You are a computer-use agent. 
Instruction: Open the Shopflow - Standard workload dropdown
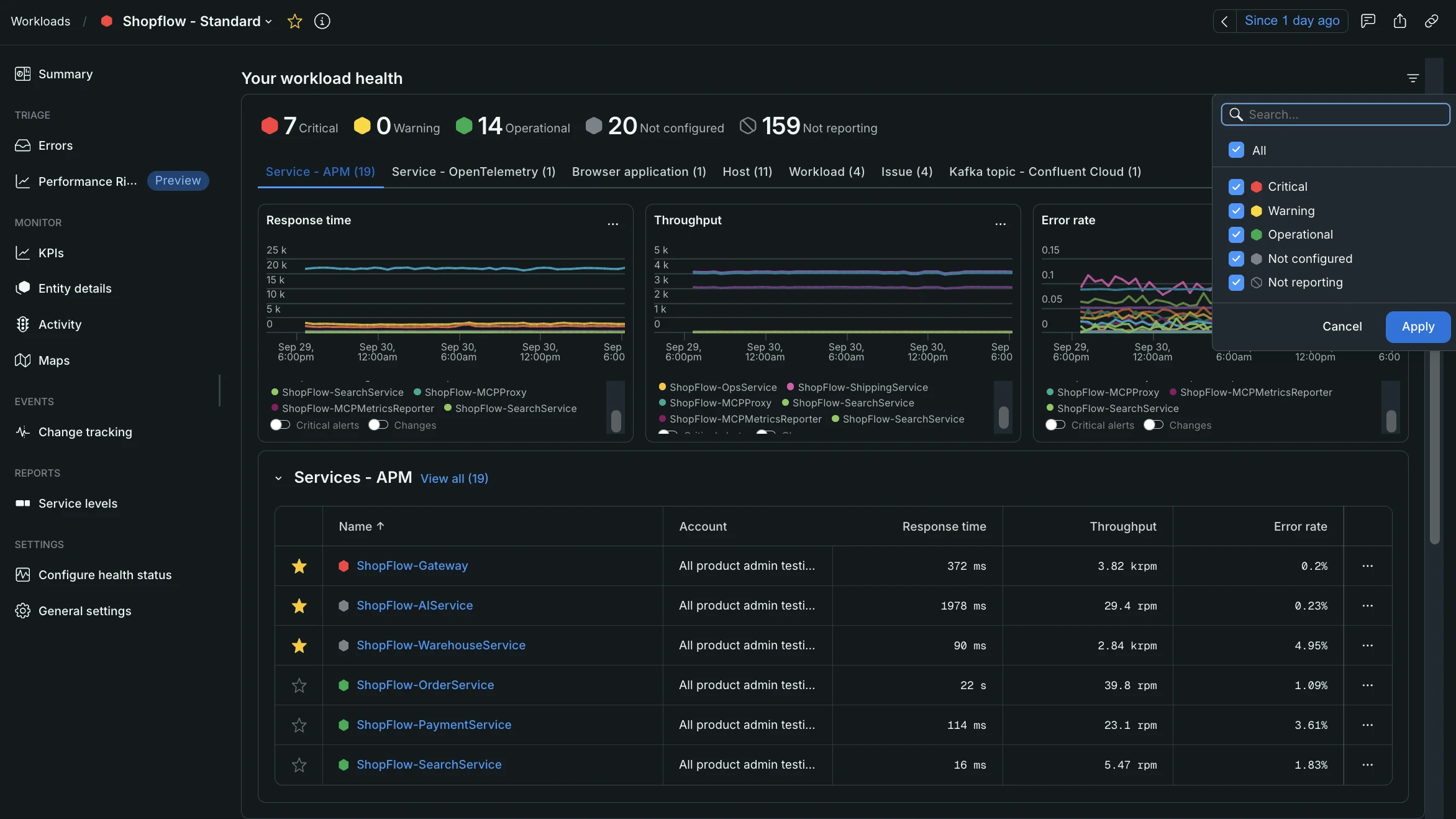coord(197,21)
